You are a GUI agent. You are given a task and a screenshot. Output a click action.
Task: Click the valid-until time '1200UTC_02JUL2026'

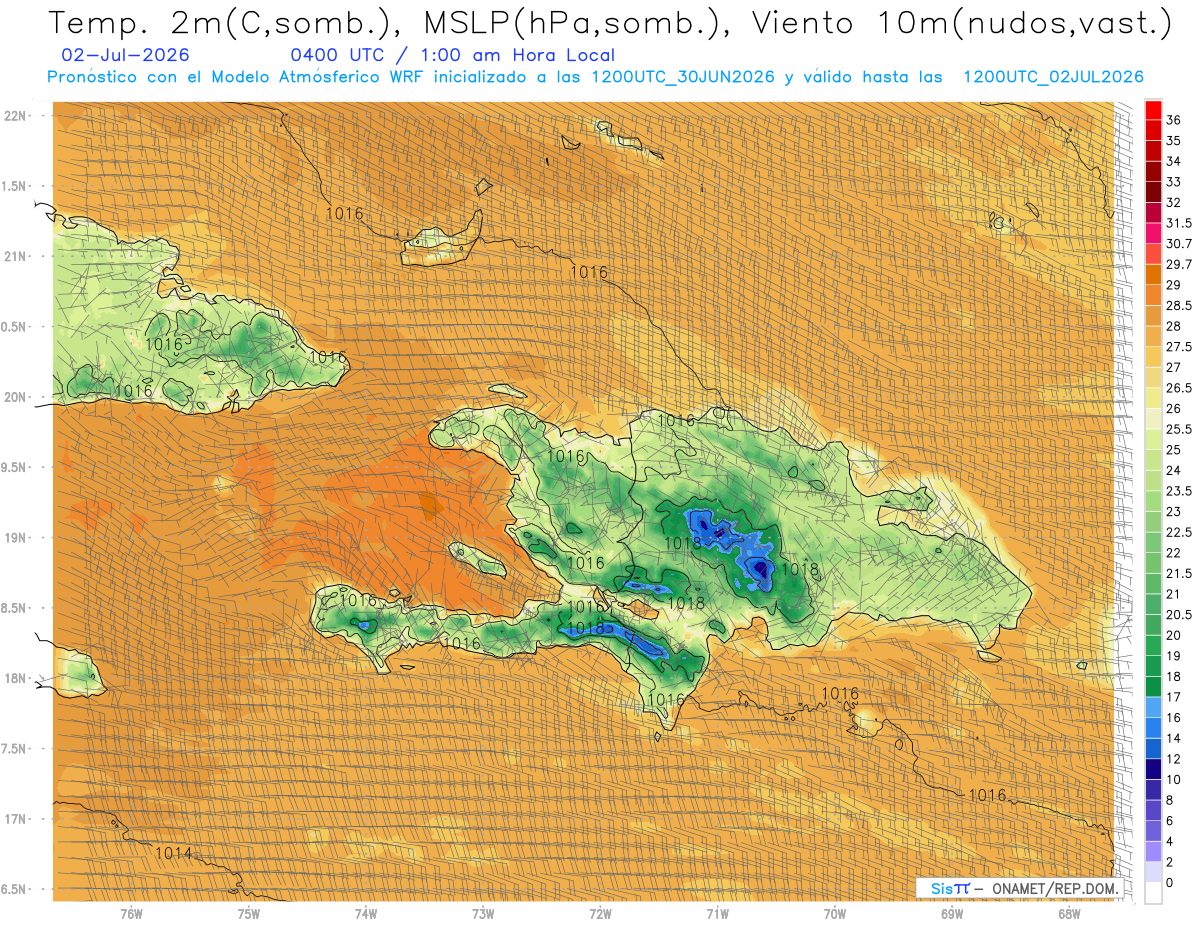coord(1053,77)
